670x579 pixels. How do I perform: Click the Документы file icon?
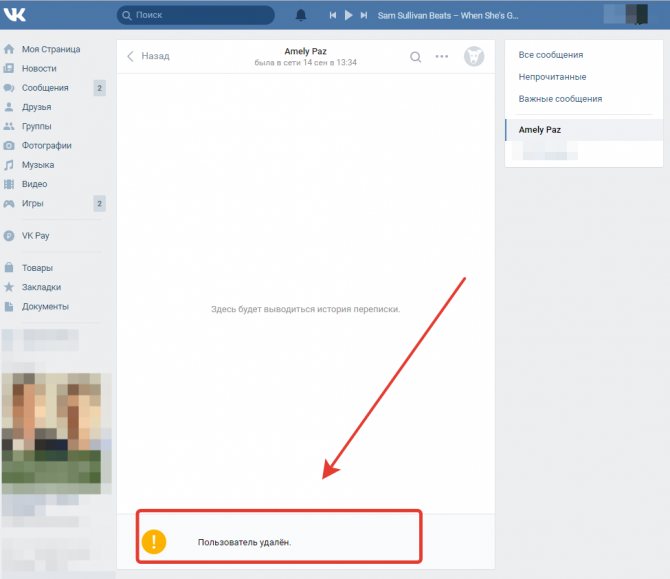9,306
